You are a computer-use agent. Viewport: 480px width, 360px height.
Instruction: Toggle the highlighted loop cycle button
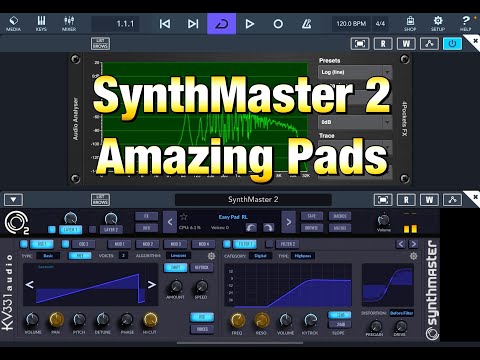(x=222, y=24)
